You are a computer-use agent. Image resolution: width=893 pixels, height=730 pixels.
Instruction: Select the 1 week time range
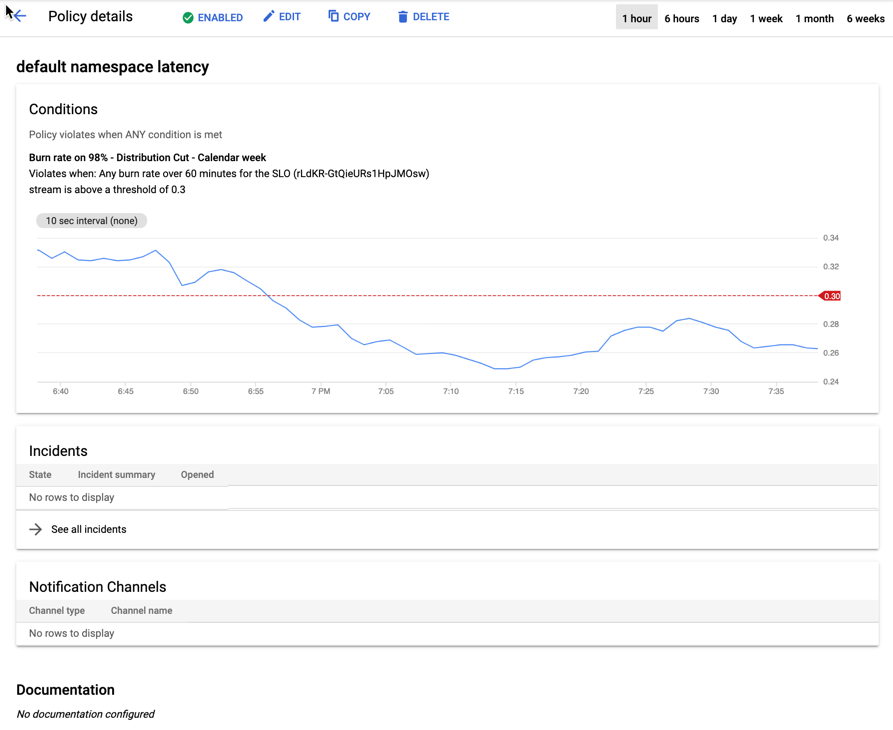coord(766,18)
